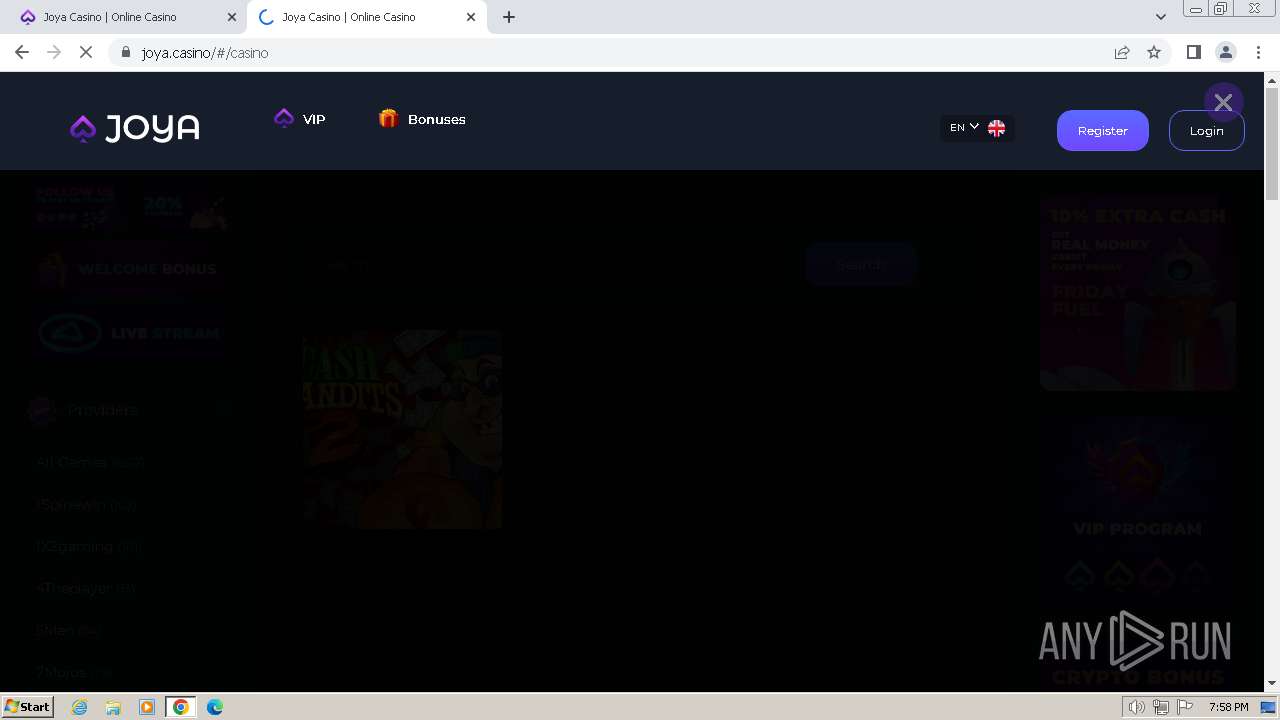The width and height of the screenshot is (1280, 720).
Task: Click scrollbar down arrow
Action: click(x=1272, y=683)
